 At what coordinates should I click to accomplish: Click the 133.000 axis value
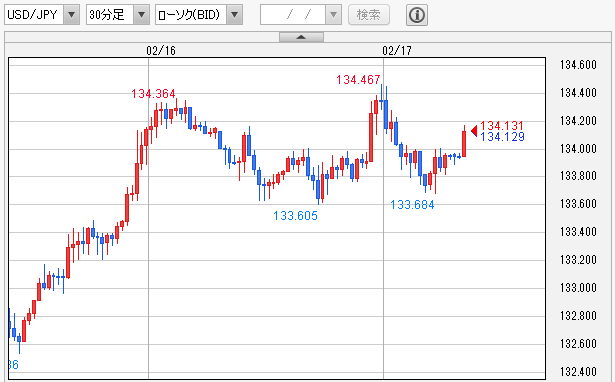(578, 288)
